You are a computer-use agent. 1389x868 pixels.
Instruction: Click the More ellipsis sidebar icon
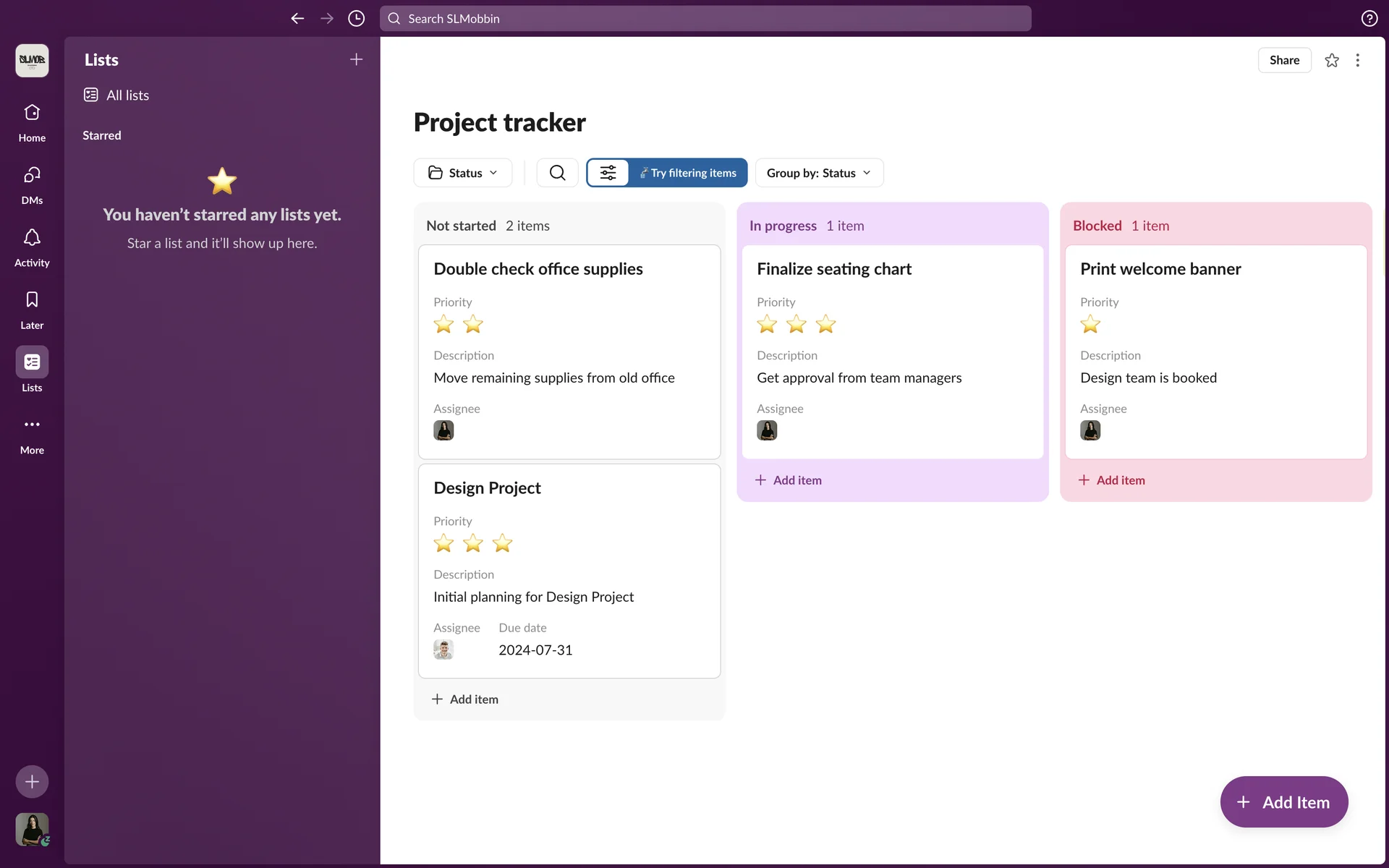32,425
